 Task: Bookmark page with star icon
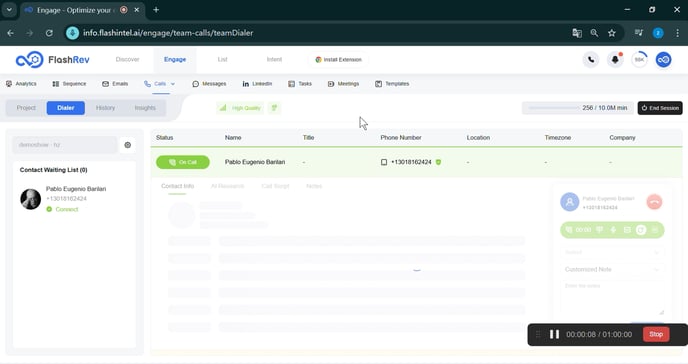pyautogui.click(x=612, y=33)
